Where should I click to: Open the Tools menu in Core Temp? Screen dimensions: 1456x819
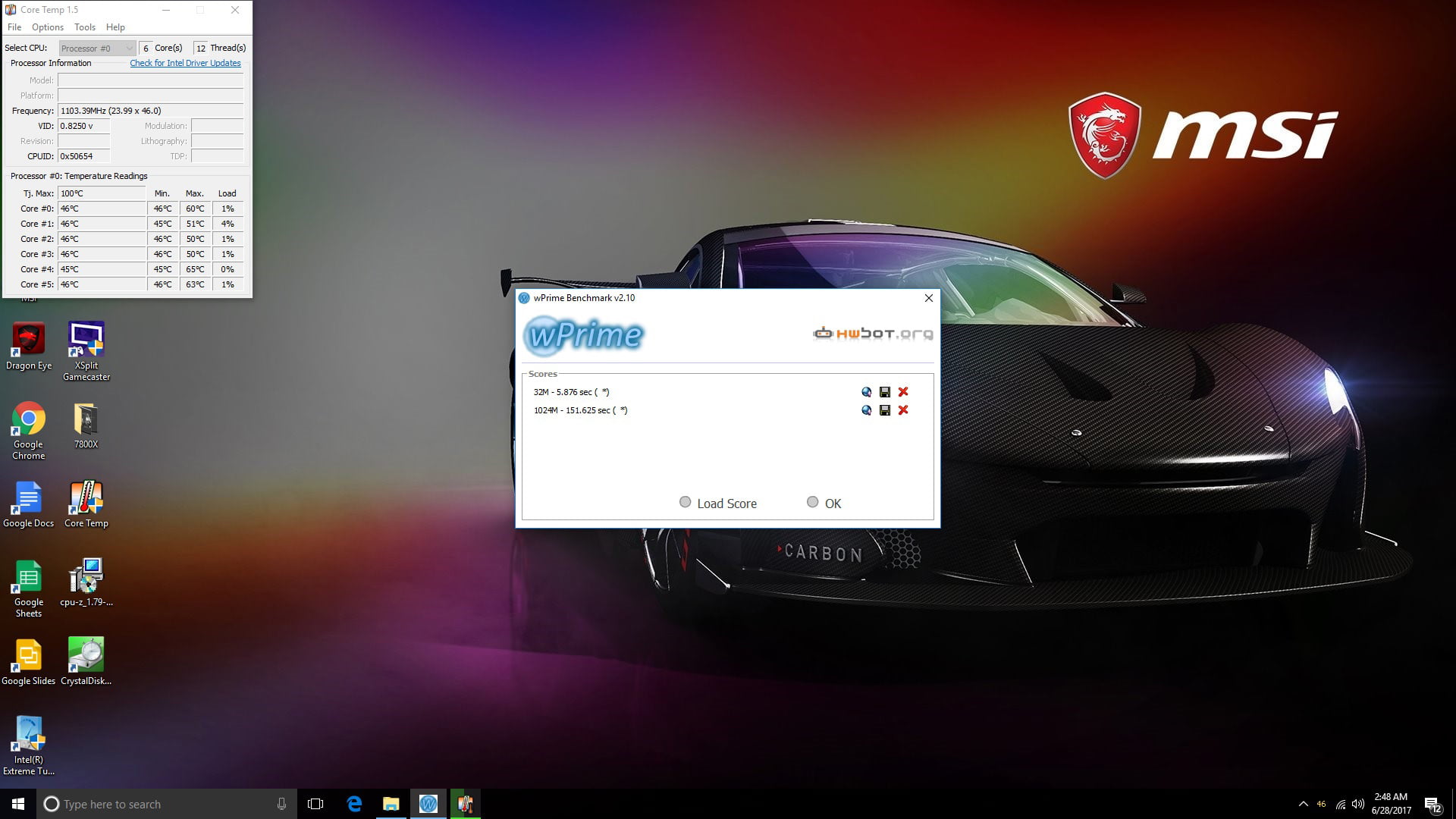coord(85,27)
